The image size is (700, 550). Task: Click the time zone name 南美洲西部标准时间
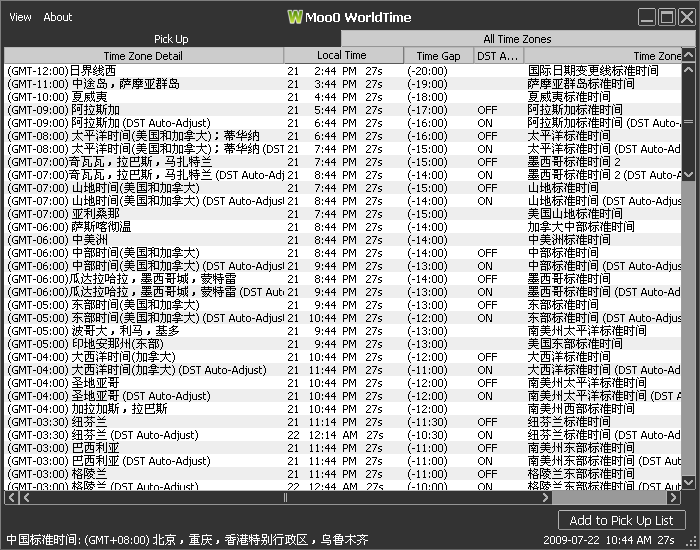[581, 409]
